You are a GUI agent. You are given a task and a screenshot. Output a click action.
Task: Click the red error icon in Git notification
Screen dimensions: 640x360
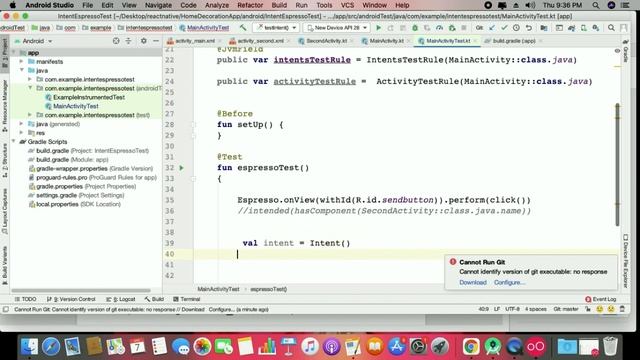(453, 262)
